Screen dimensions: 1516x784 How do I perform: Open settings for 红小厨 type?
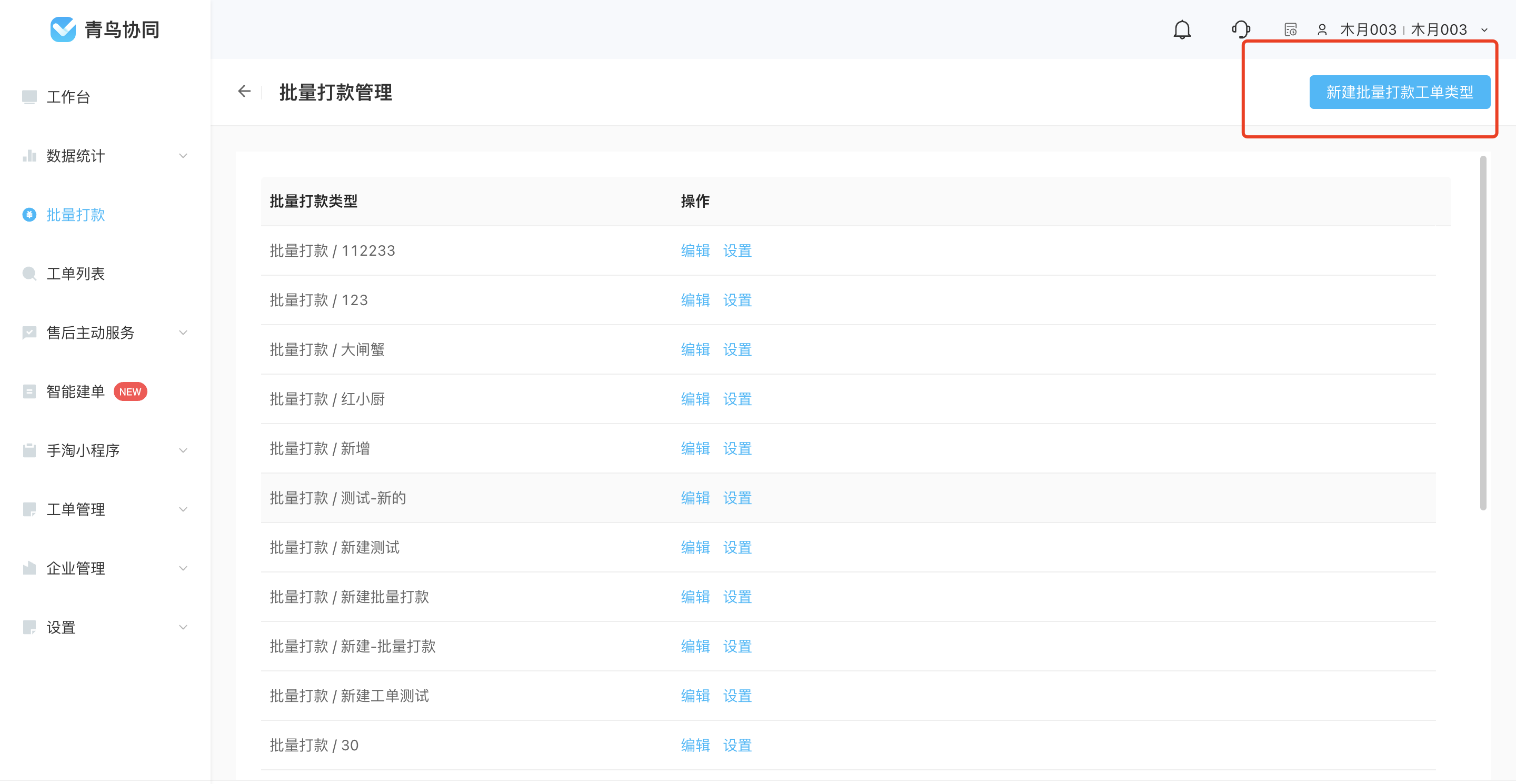[737, 399]
